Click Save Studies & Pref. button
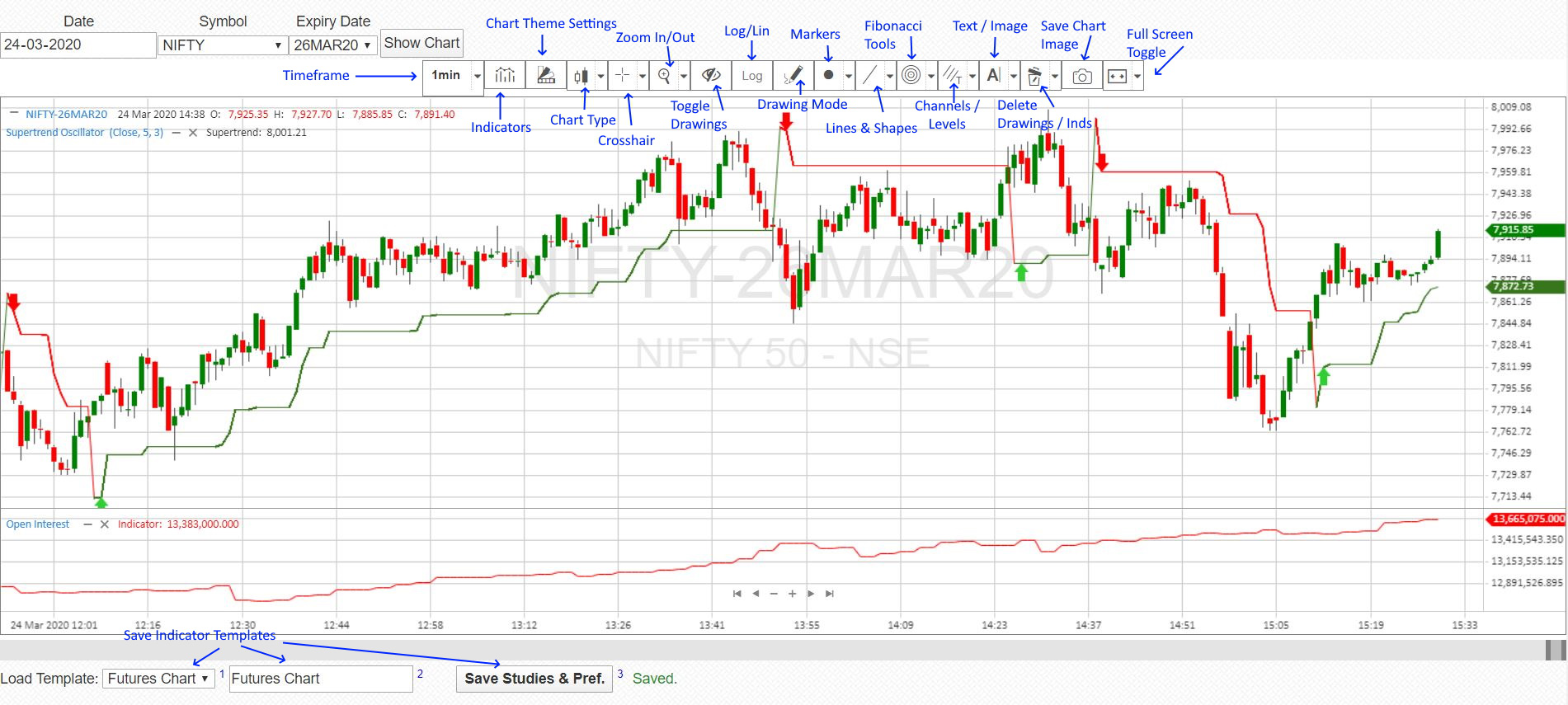1568x705 pixels. click(534, 679)
